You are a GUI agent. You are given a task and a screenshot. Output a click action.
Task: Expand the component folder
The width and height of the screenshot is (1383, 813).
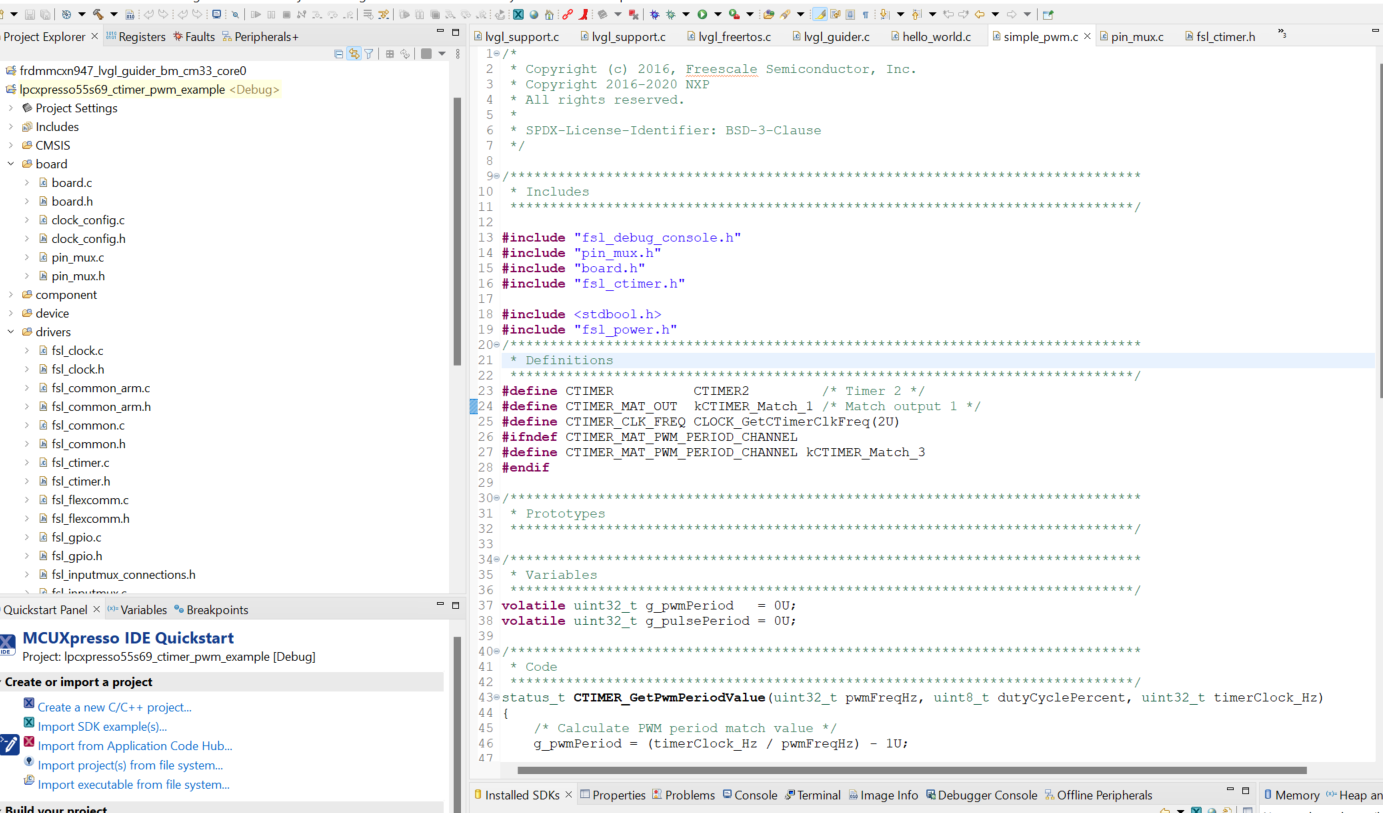pyautogui.click(x=11, y=295)
